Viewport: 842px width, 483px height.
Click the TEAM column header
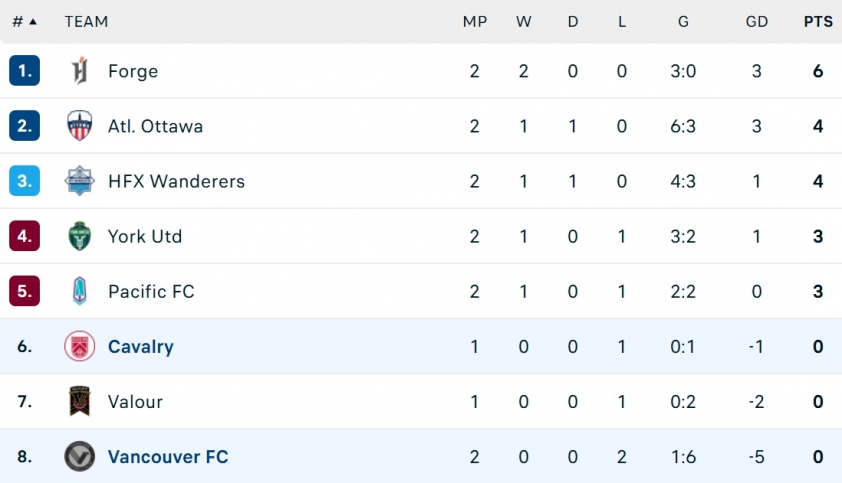point(86,21)
